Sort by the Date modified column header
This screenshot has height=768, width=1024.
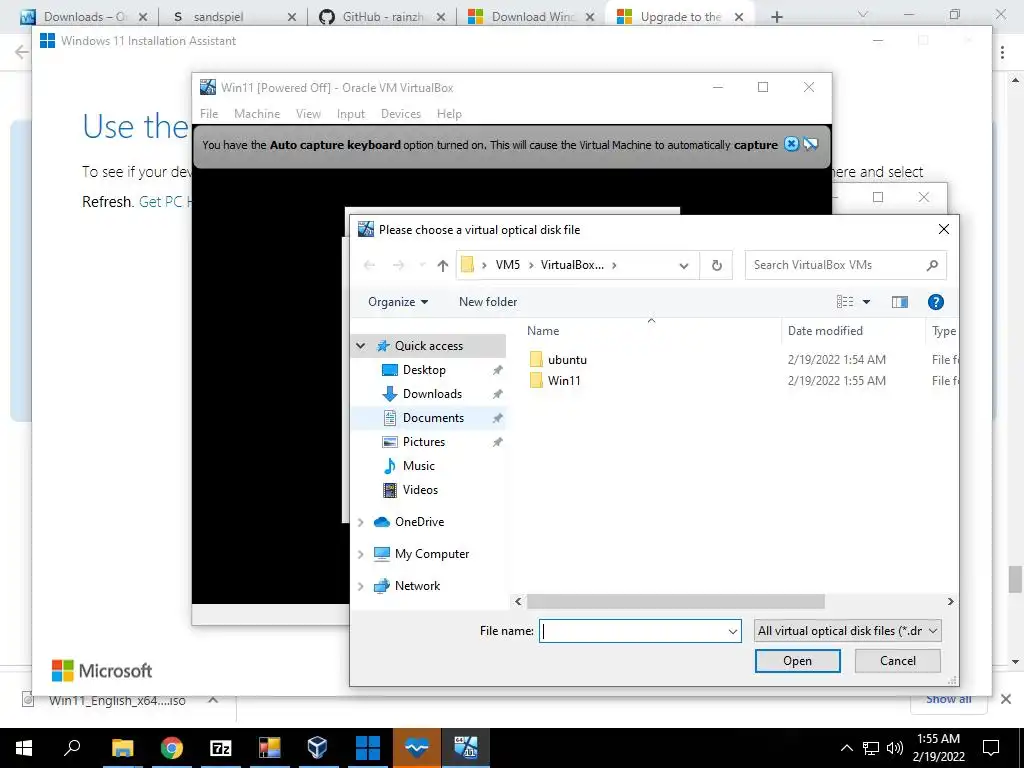click(825, 331)
